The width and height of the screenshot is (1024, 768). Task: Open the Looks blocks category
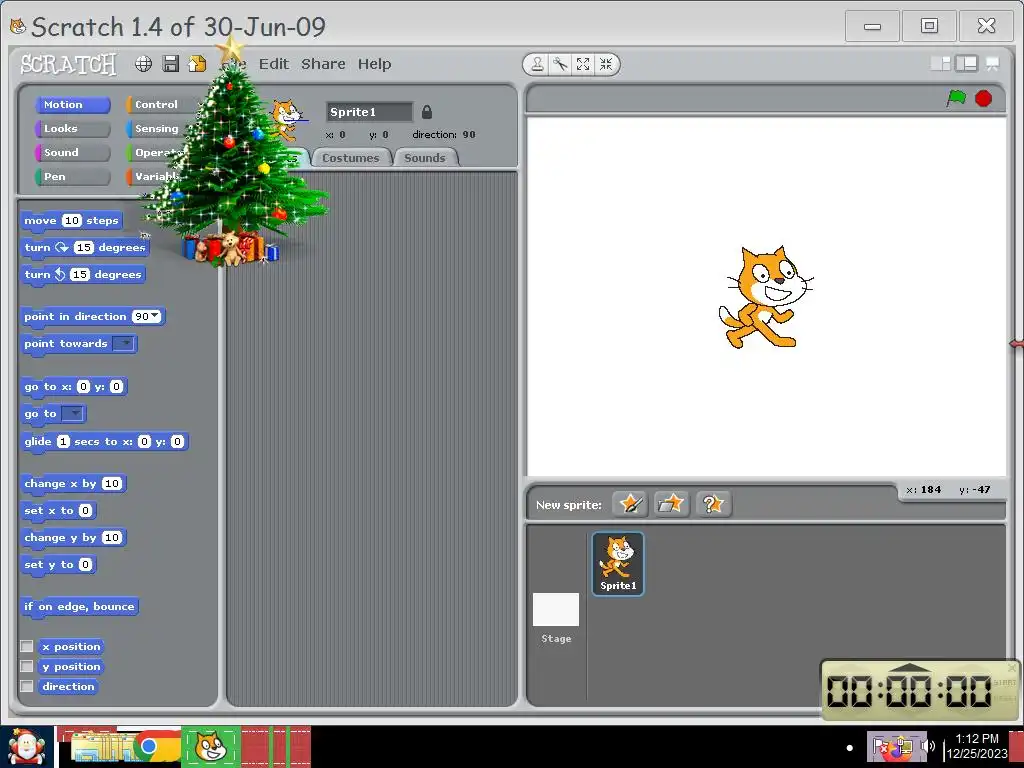(x=72, y=129)
